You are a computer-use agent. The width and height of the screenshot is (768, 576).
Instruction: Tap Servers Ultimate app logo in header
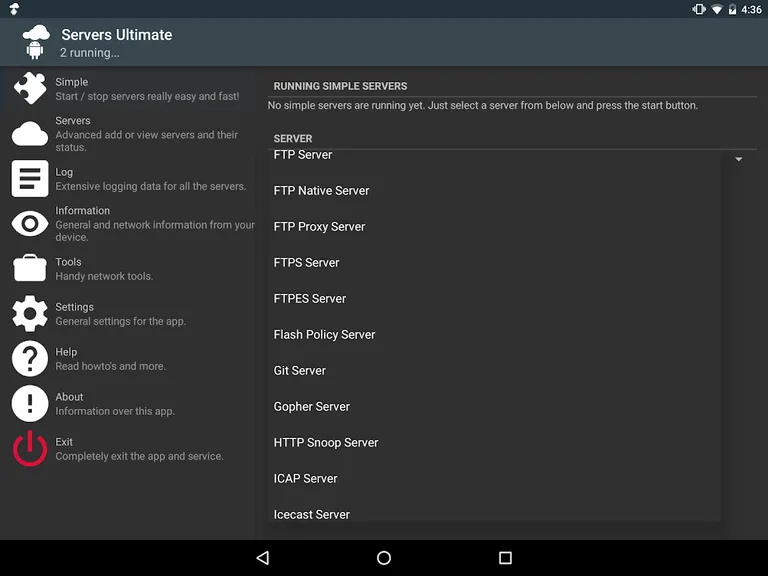click(x=36, y=42)
